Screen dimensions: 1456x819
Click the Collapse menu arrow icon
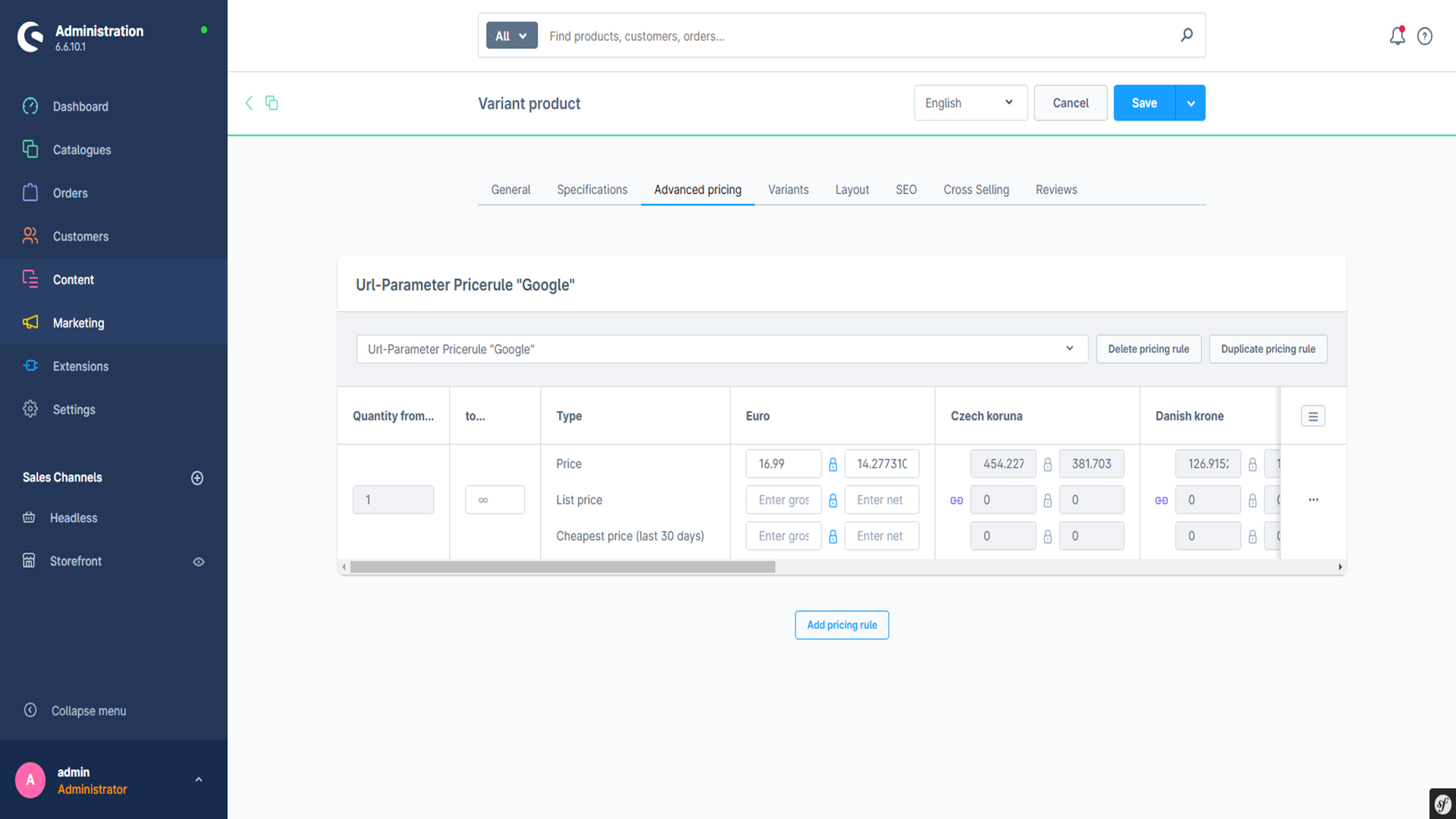pos(30,710)
